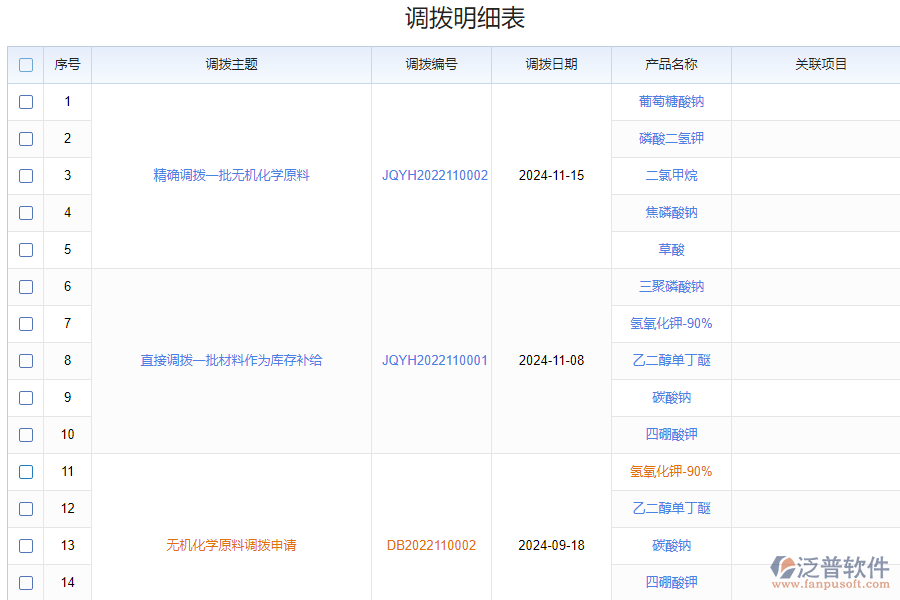The height and width of the screenshot is (600, 900).
Task: Check the select-all checkbox in the table header
Action: (26, 64)
